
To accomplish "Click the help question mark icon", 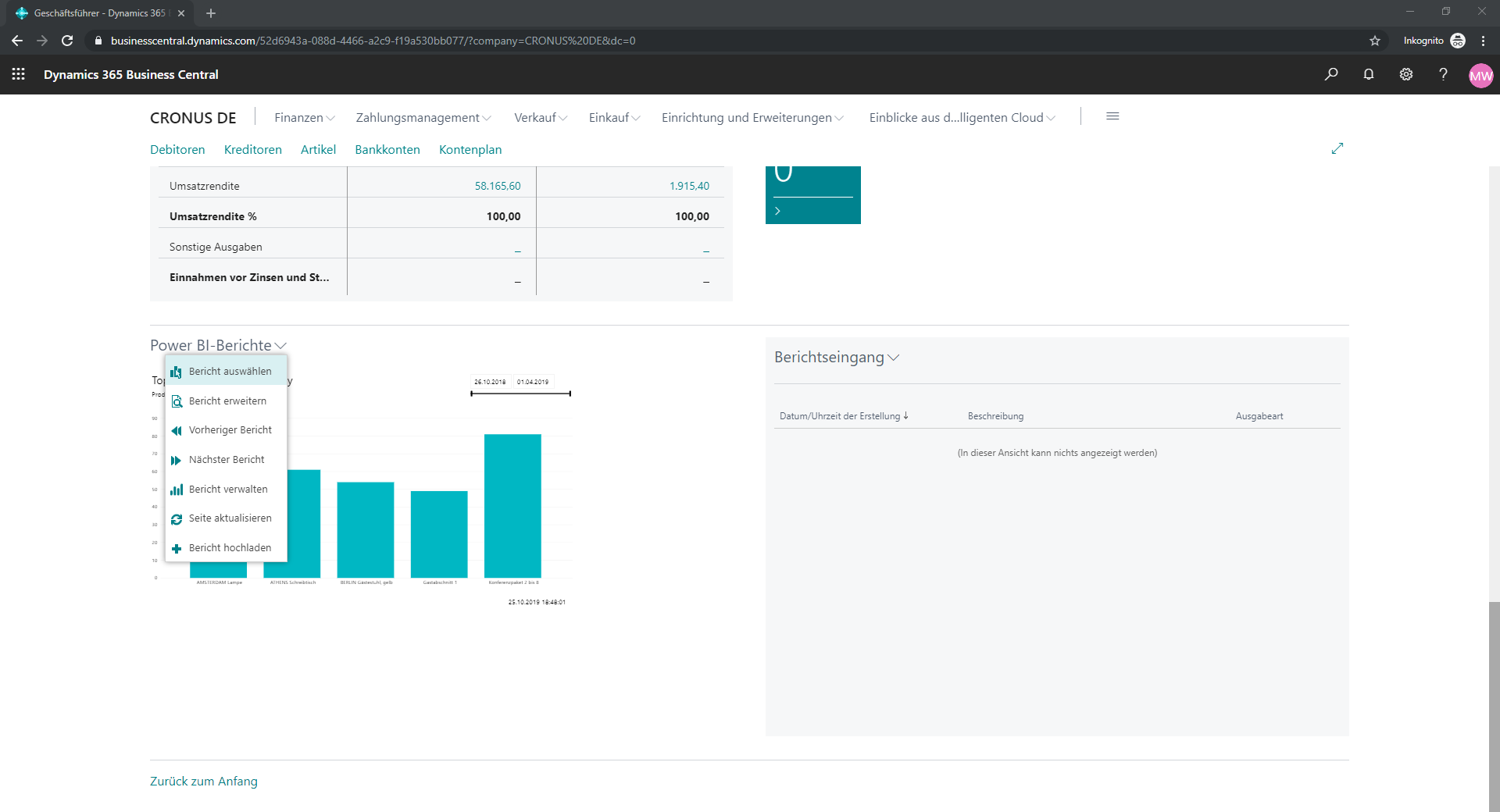I will tap(1443, 74).
